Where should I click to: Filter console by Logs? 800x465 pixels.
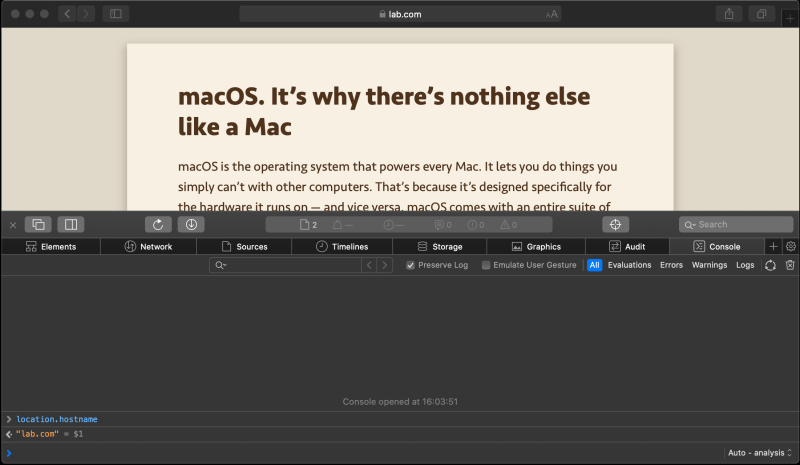point(745,265)
